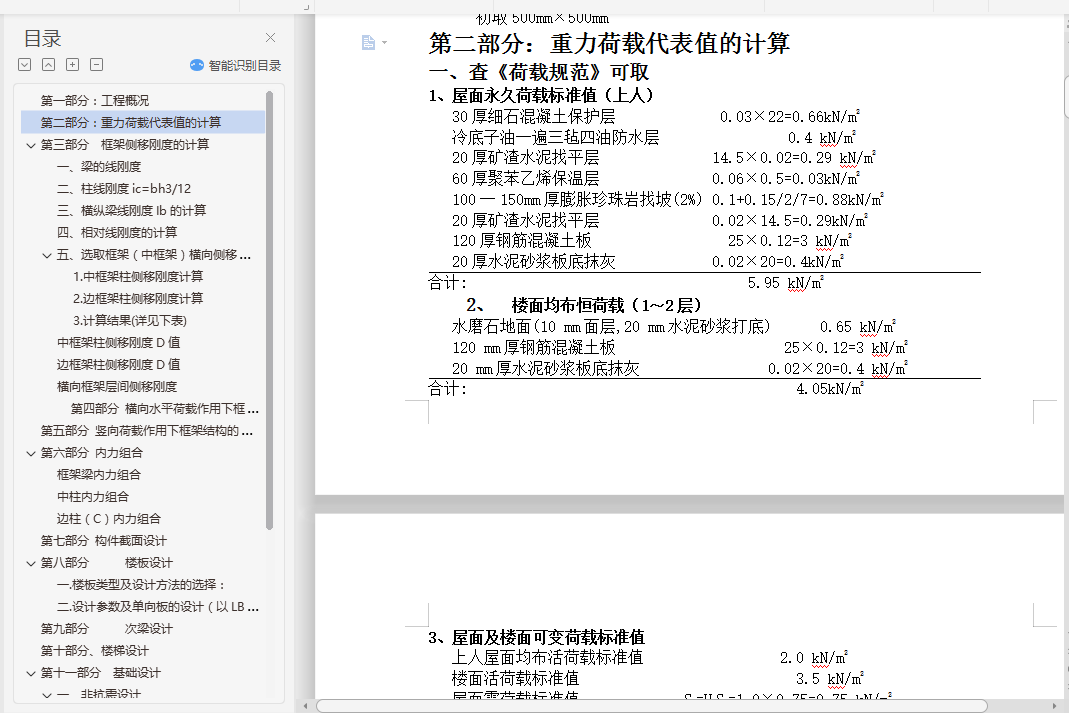Viewport: 1069px width, 713px height.
Task: Click the document heading 第二部分：重力荷载代表值的计算
Action: [x=609, y=44]
